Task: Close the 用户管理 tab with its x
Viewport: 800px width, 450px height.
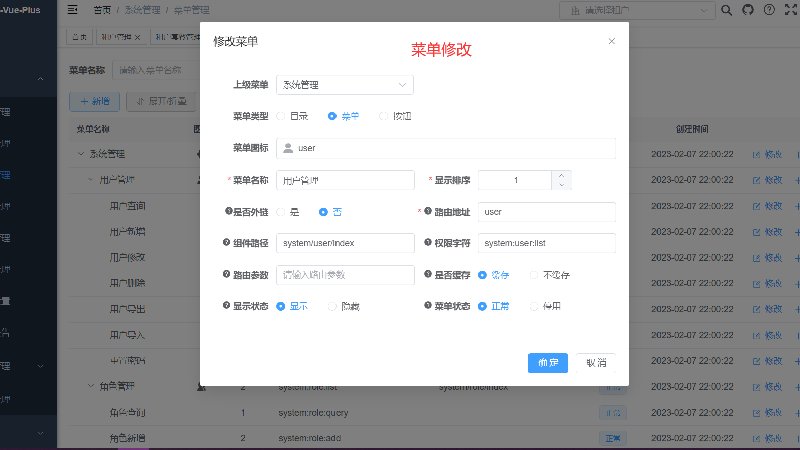Action: coord(137,37)
